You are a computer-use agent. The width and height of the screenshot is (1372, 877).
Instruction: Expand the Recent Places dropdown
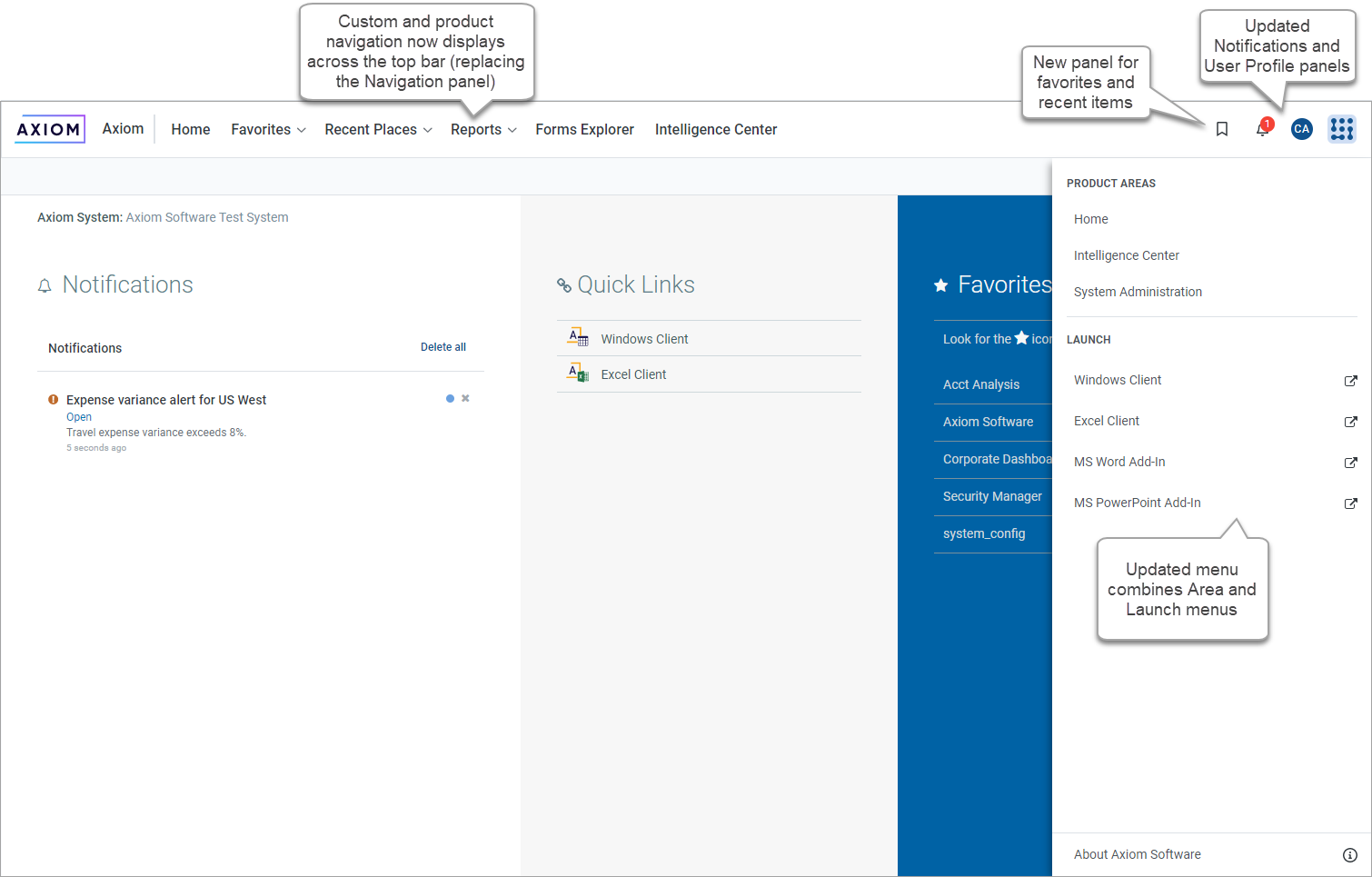tap(378, 130)
